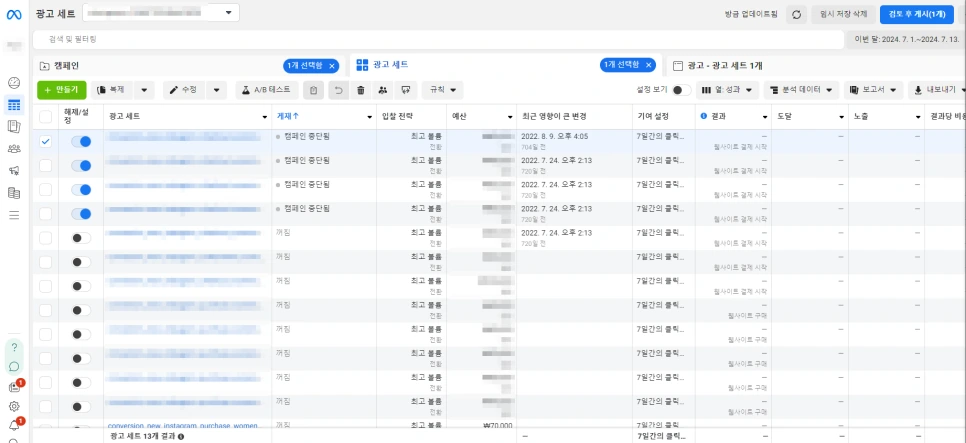Turn on the first 꺼짐 row switch
Image resolution: width=966 pixels, height=443 pixels.
click(x=81, y=238)
